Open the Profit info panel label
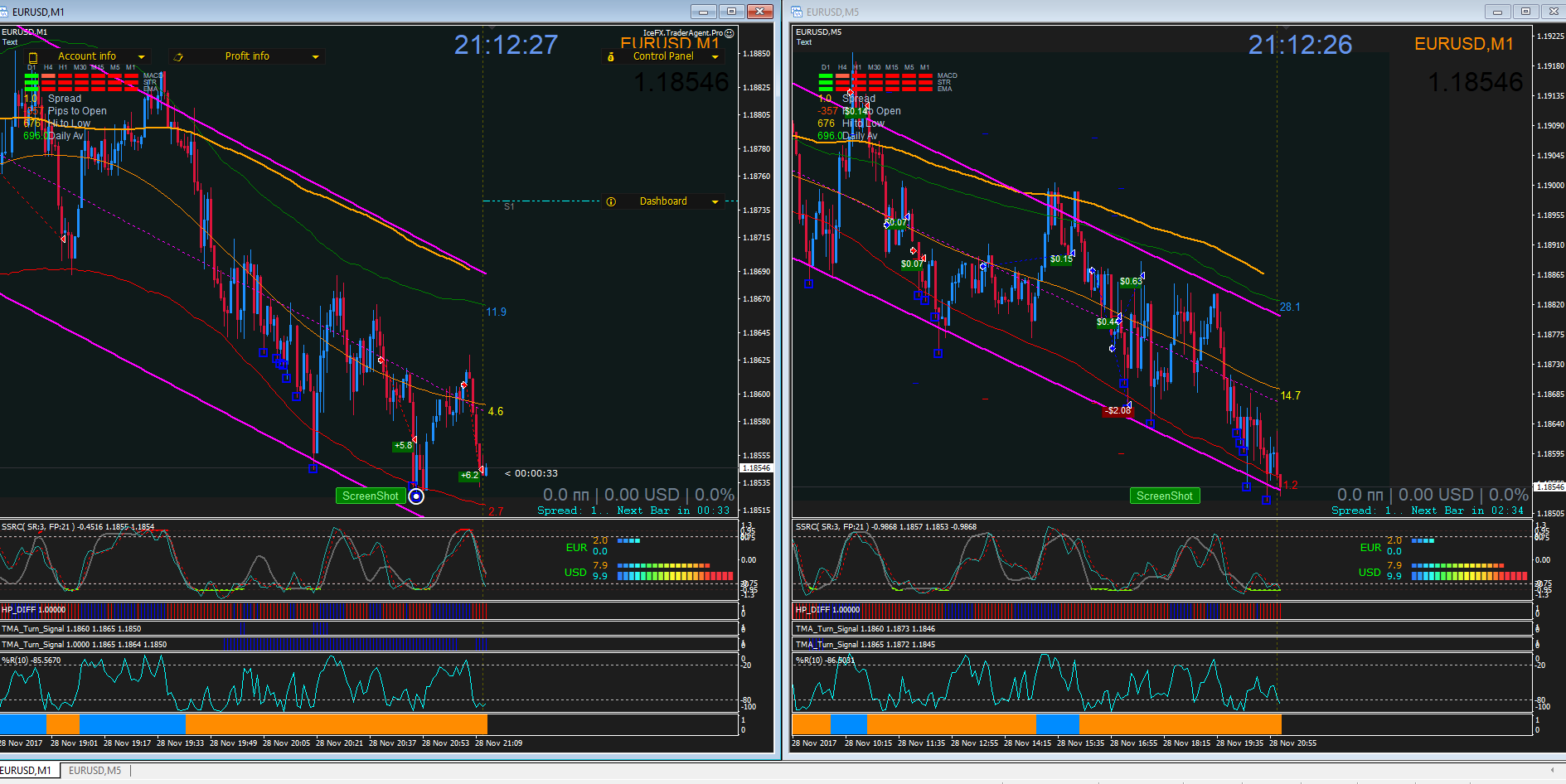 click(247, 56)
